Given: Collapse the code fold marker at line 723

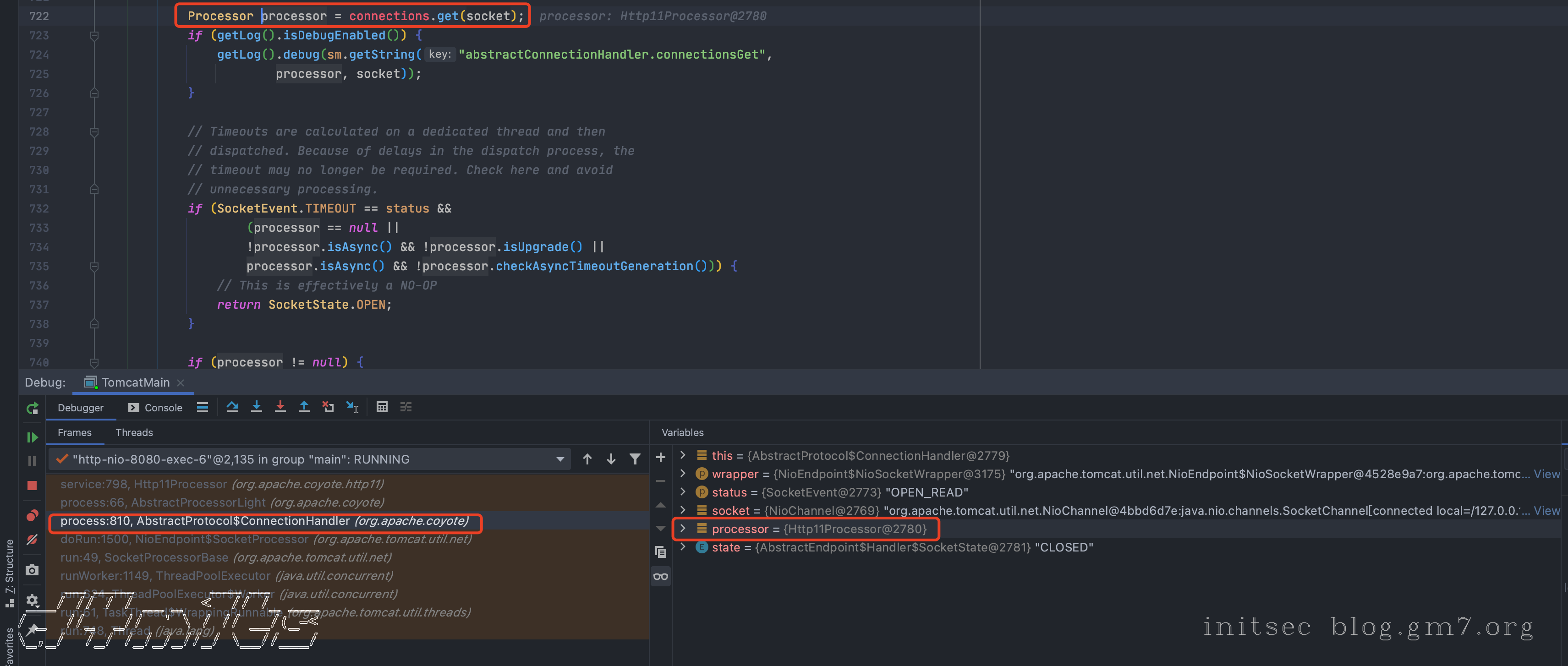Looking at the screenshot, I should point(94,36).
